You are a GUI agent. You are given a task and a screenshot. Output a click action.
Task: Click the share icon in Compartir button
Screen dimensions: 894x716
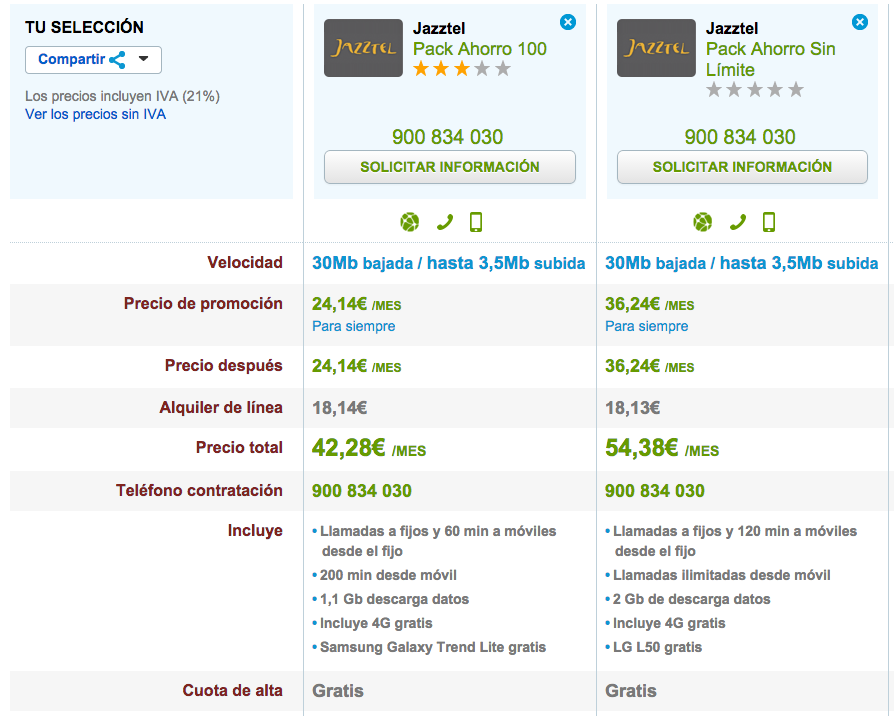(117, 60)
